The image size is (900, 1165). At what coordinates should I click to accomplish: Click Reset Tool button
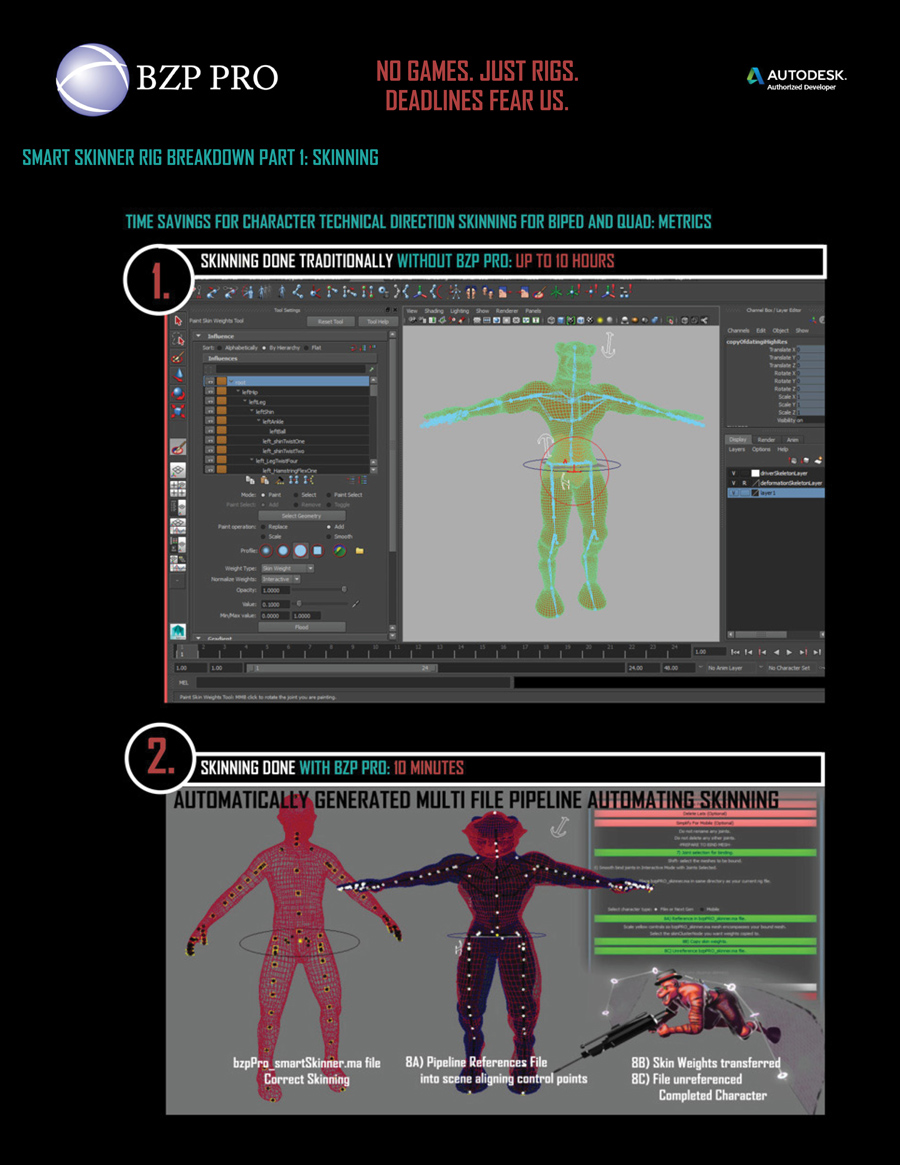pyautogui.click(x=331, y=322)
